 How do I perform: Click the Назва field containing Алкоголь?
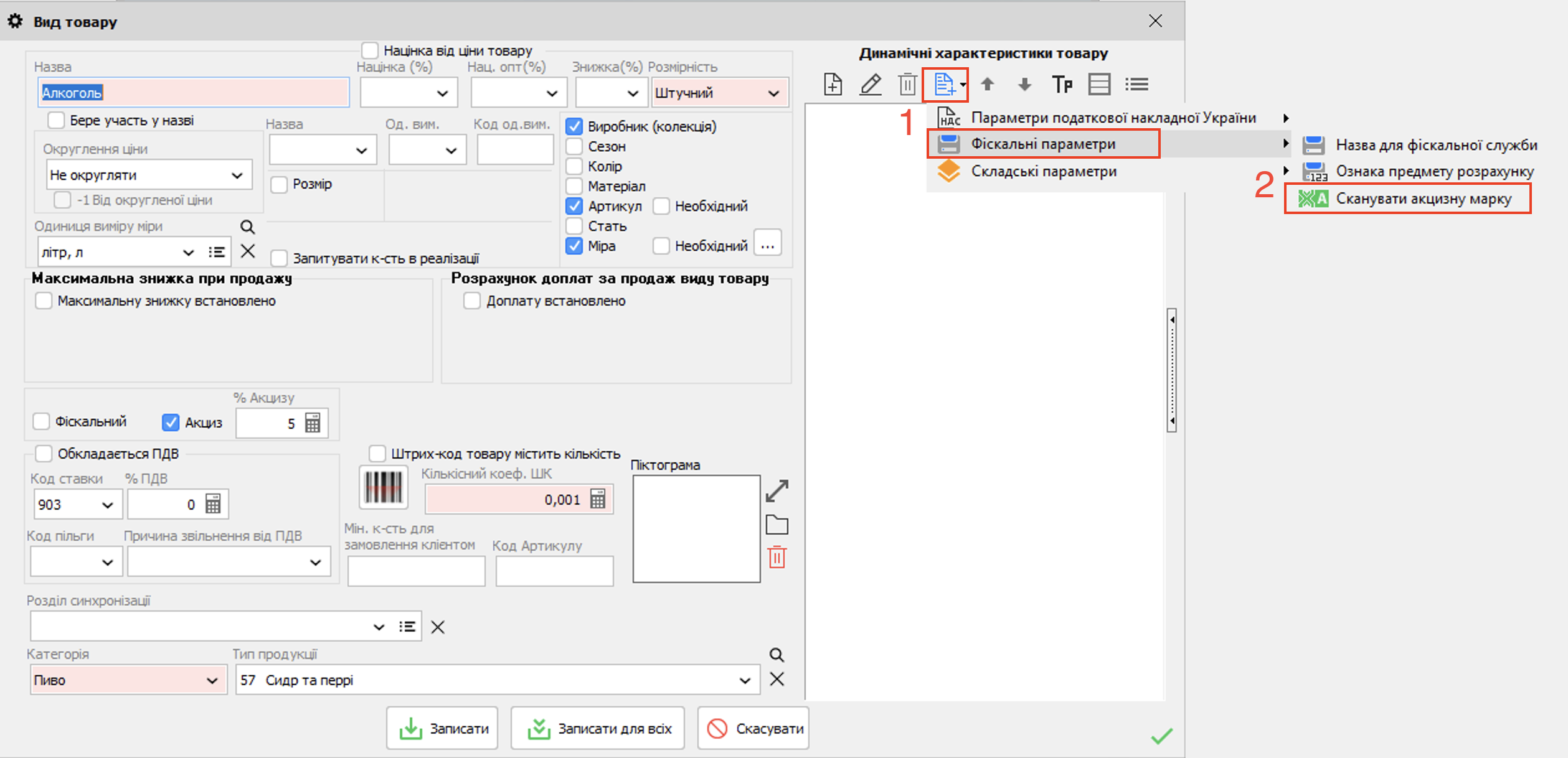193,93
